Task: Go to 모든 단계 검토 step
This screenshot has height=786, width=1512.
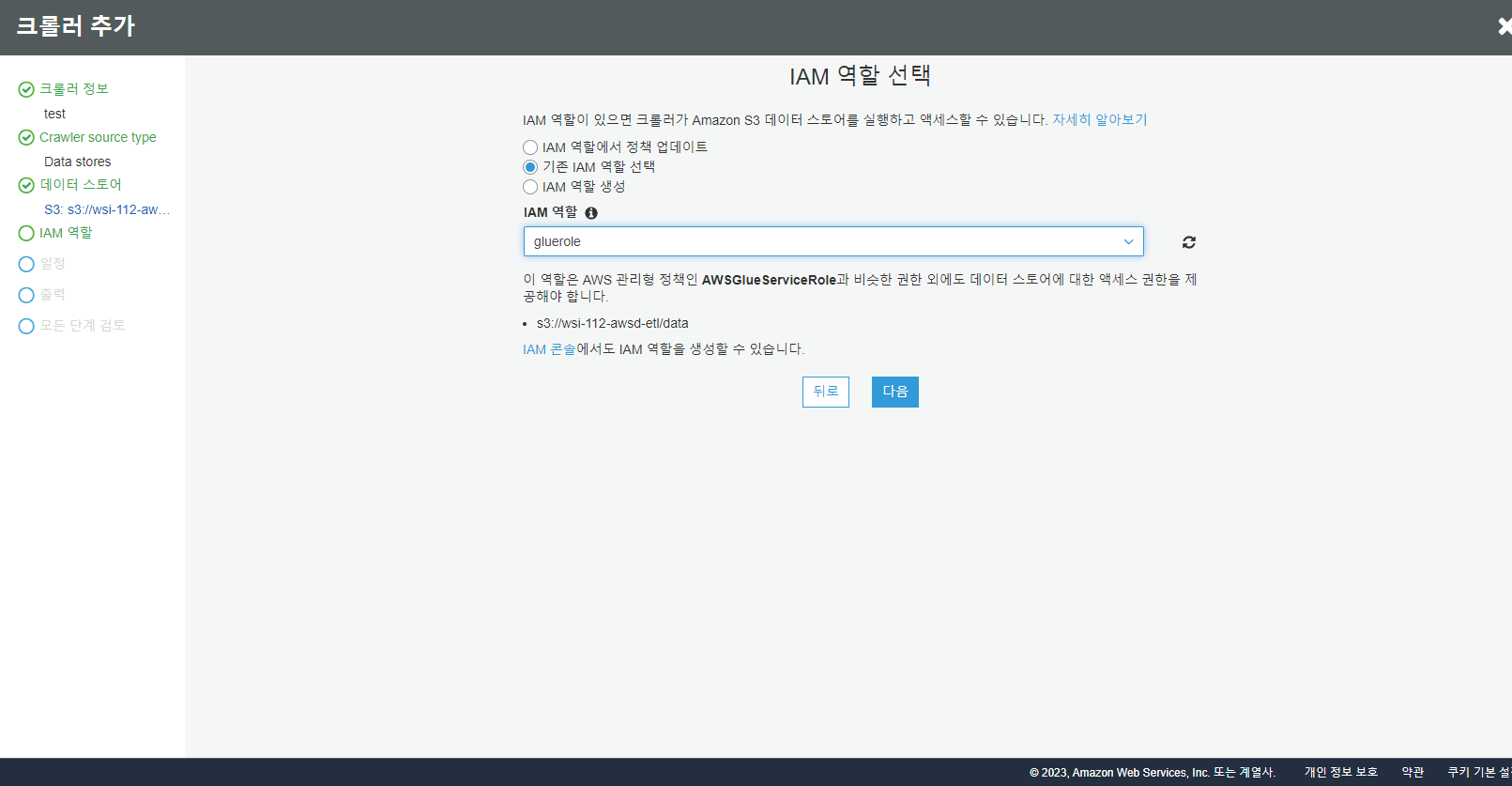Action: [82, 325]
